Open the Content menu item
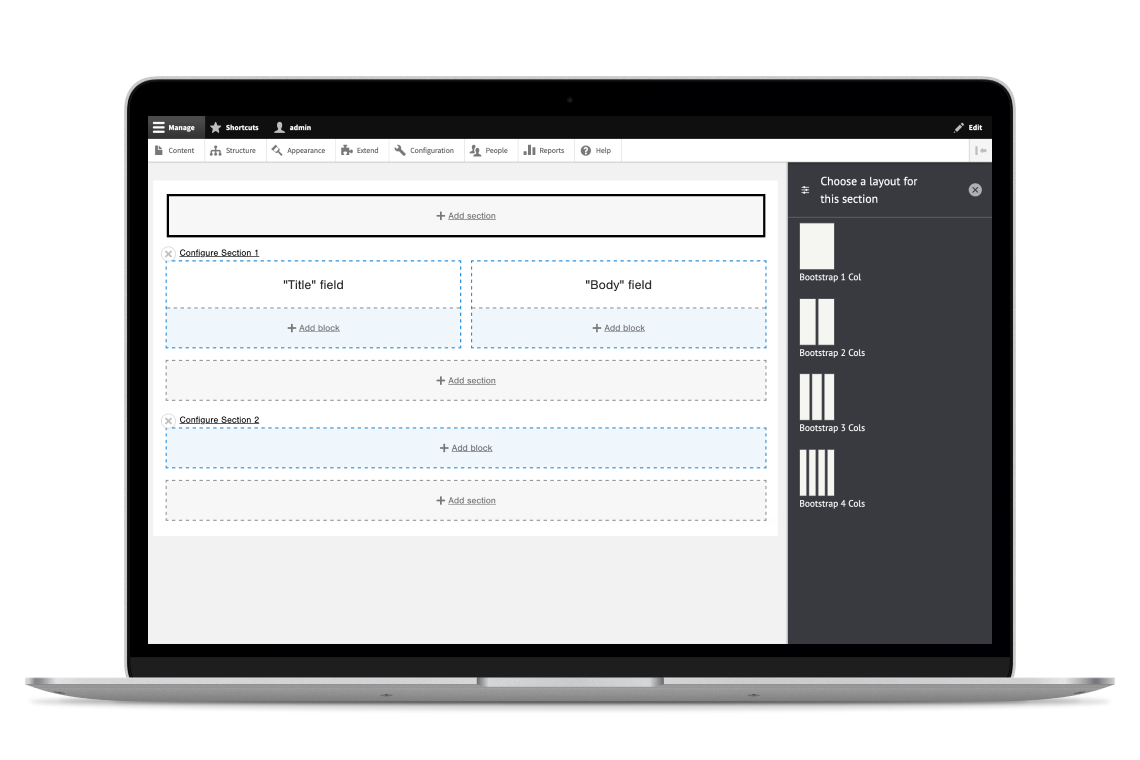Screen dimensions: 1140x760 pos(175,151)
